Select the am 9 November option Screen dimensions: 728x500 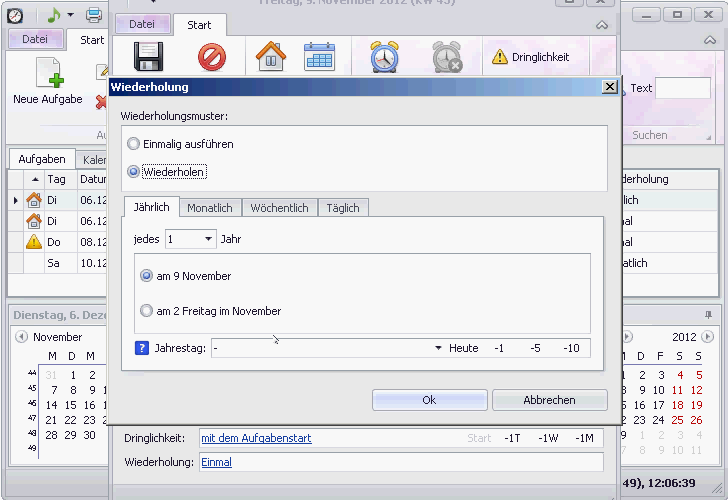tap(146, 276)
